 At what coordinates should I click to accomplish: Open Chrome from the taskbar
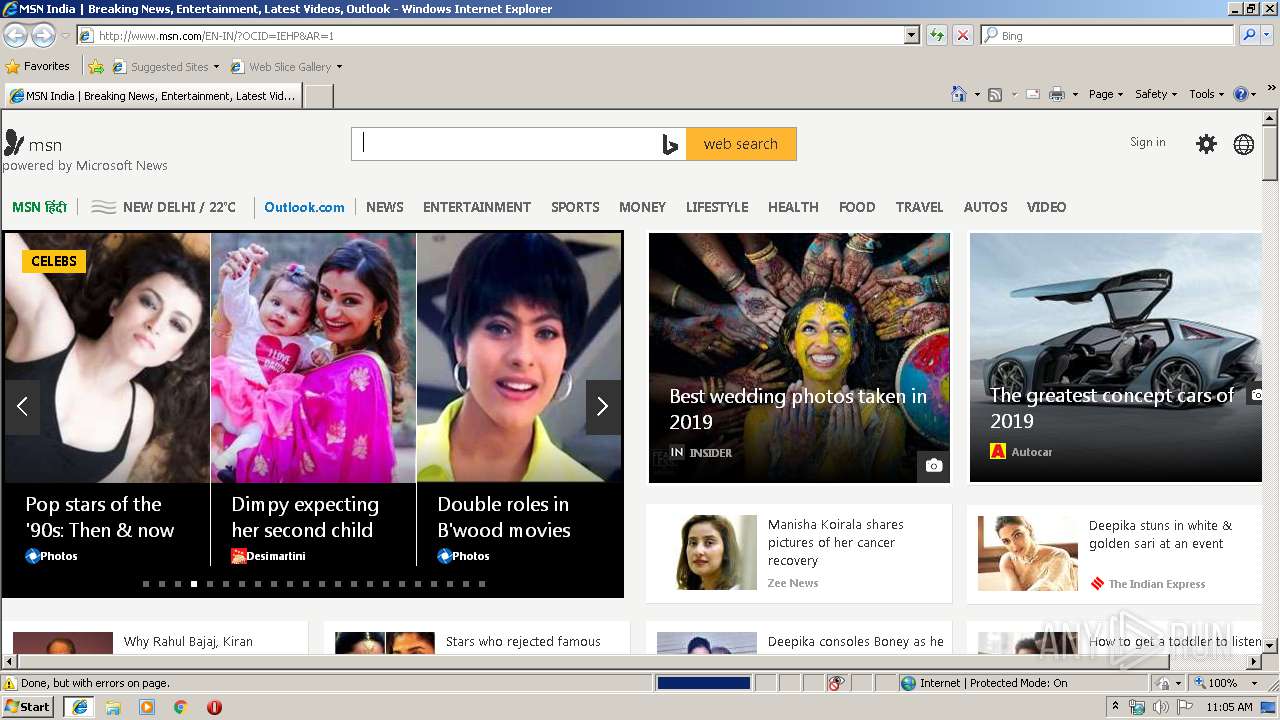[180, 707]
